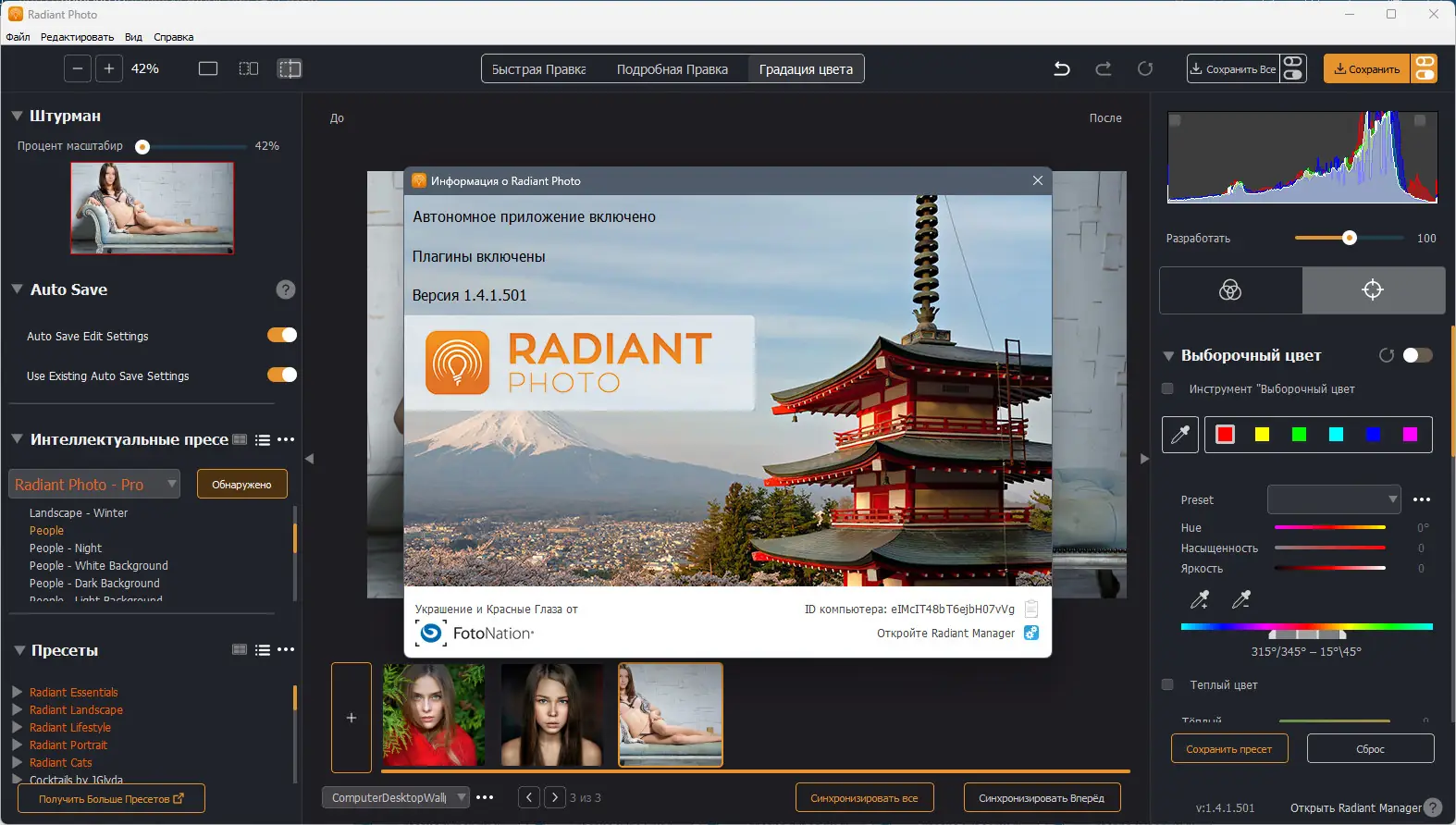Viewport: 1456px width, 825px height.
Task: Click the add-range eyedropper plus icon
Action: point(1200,599)
